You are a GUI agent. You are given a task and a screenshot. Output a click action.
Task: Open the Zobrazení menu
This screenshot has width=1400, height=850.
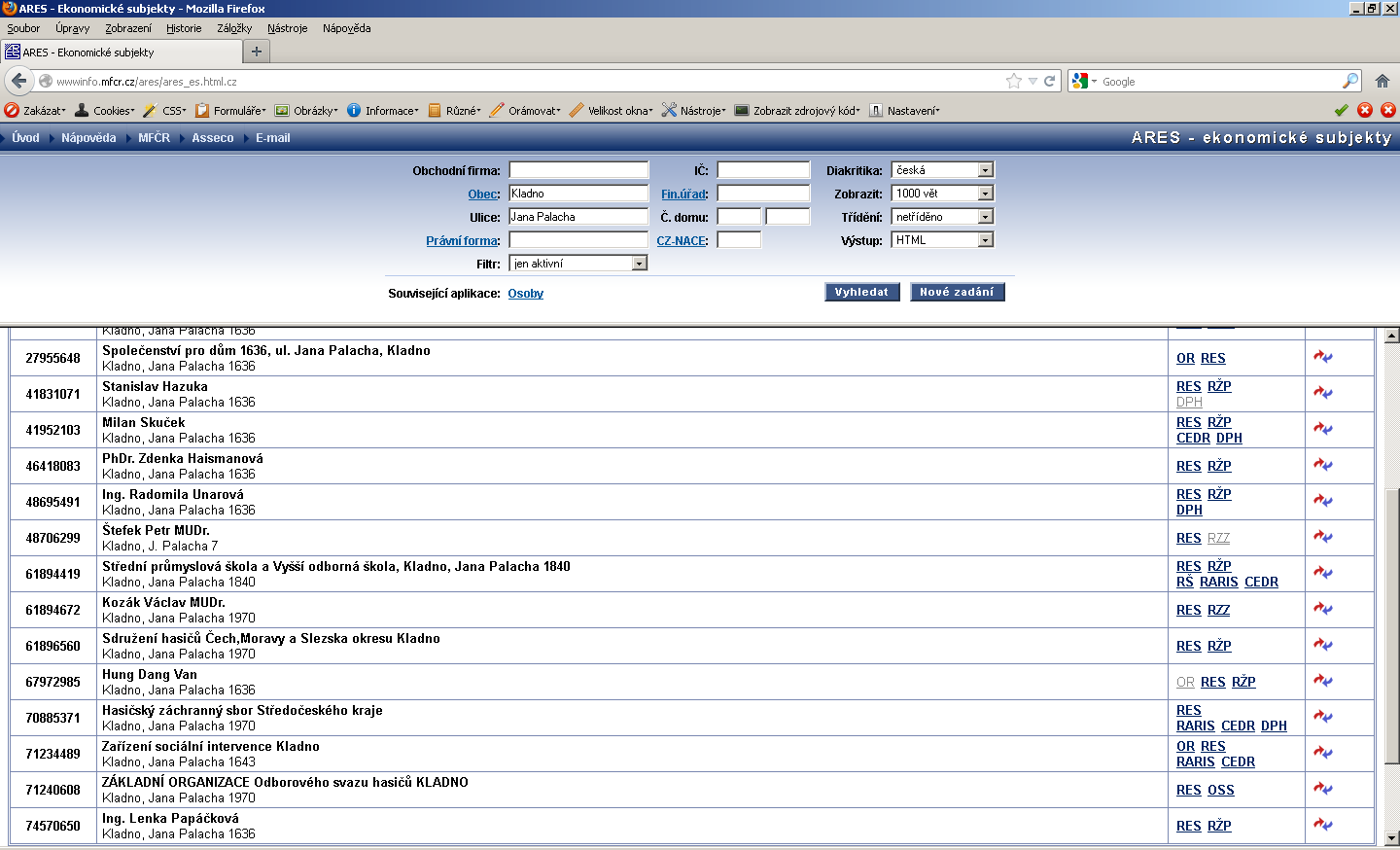pyautogui.click(x=128, y=28)
